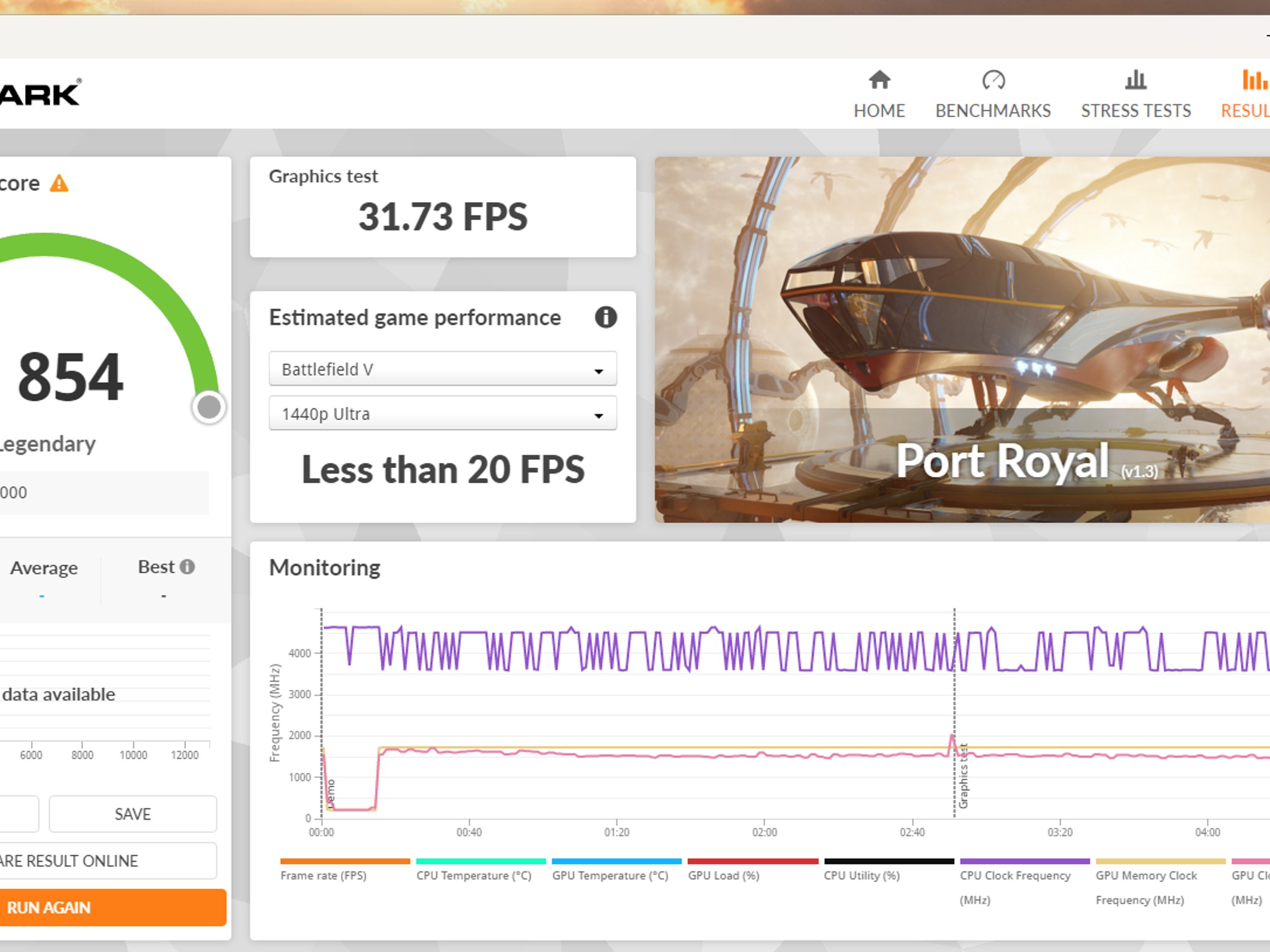The height and width of the screenshot is (952, 1270).
Task: Select the STRESS TESTS tab label
Action: click(1136, 111)
